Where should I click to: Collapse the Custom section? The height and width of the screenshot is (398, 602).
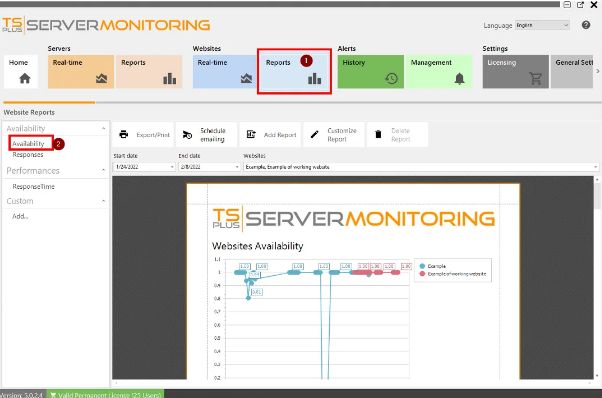tap(103, 201)
